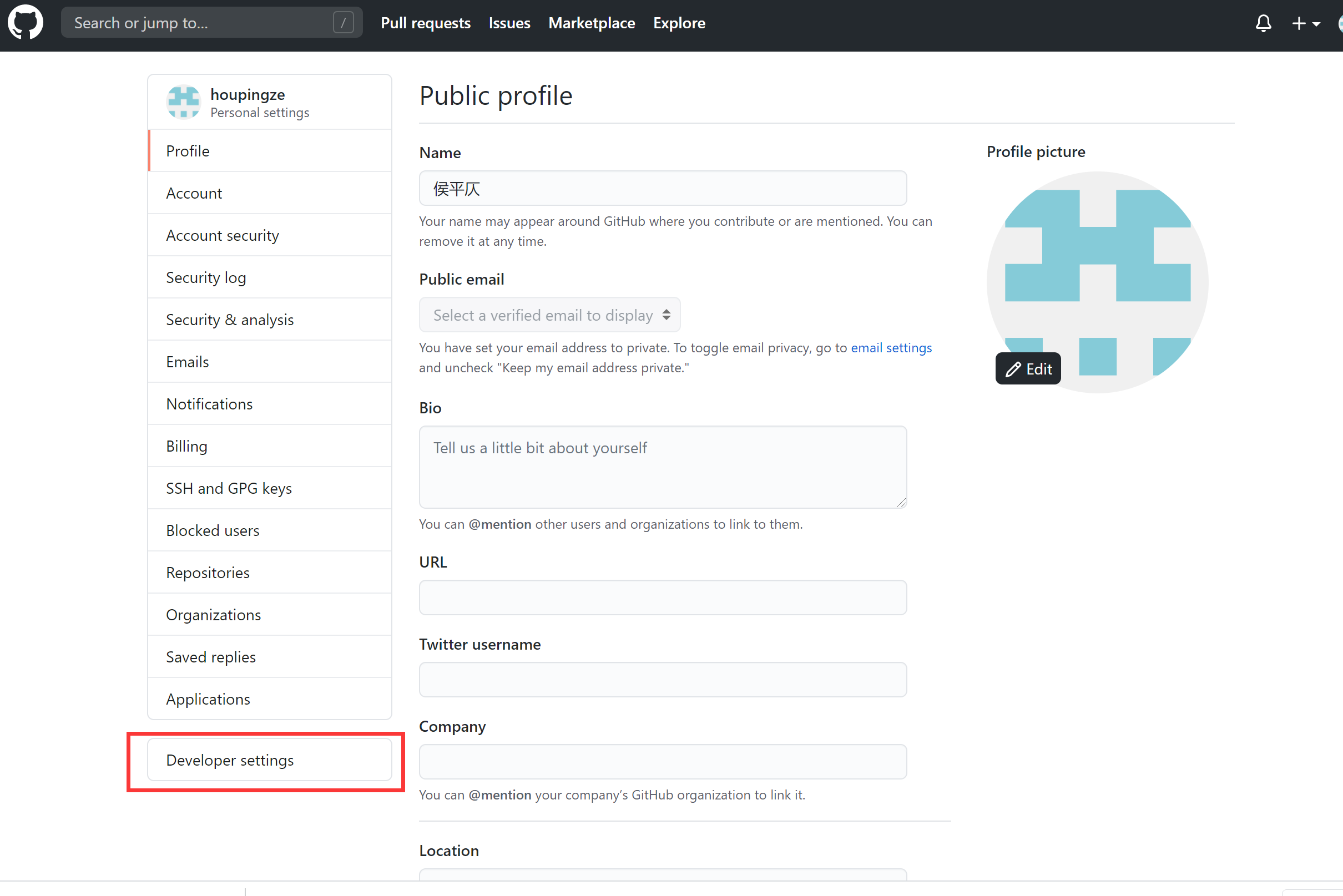
Task: Focus the Twitter username field
Action: [663, 680]
